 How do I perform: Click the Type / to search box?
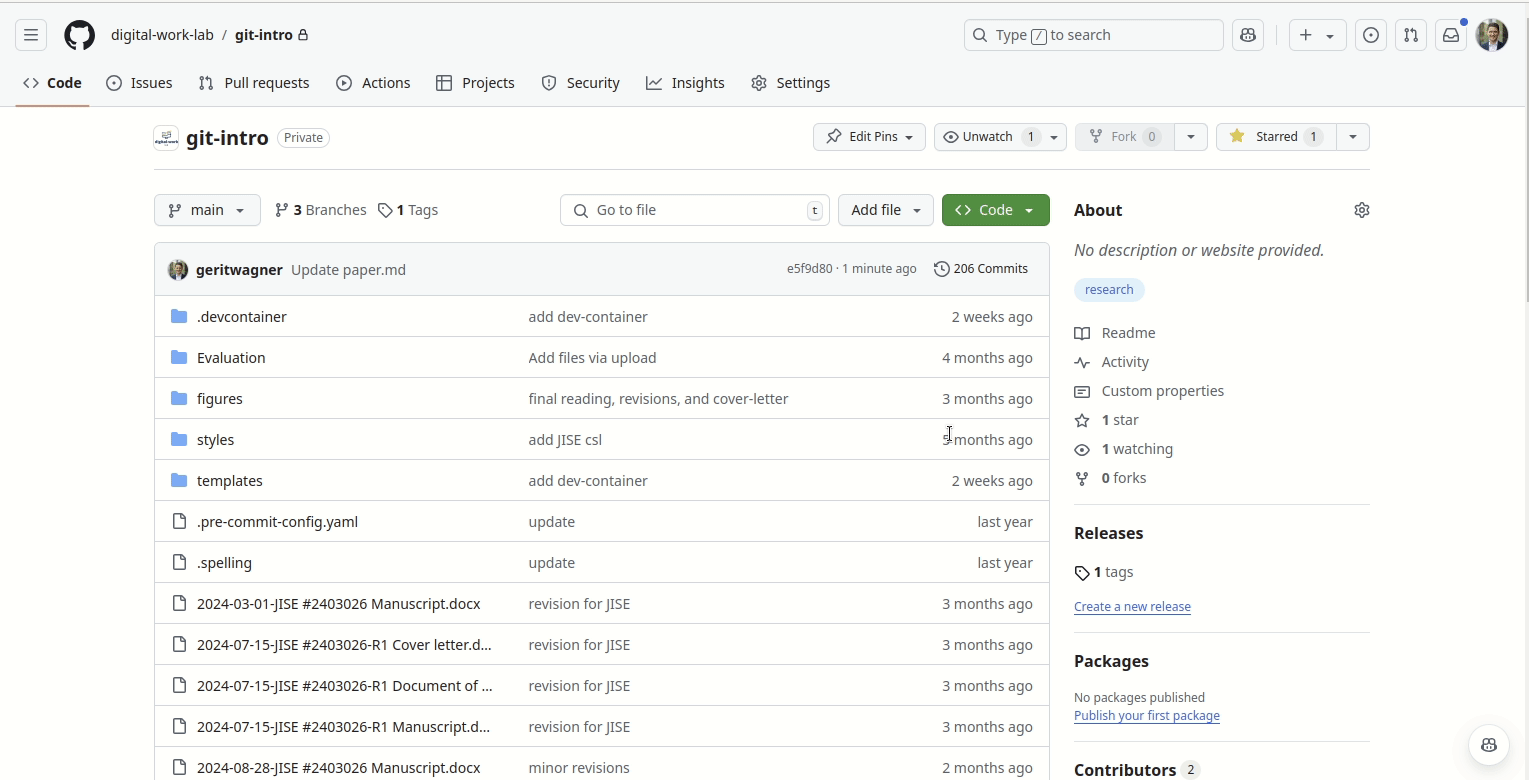click(1094, 35)
